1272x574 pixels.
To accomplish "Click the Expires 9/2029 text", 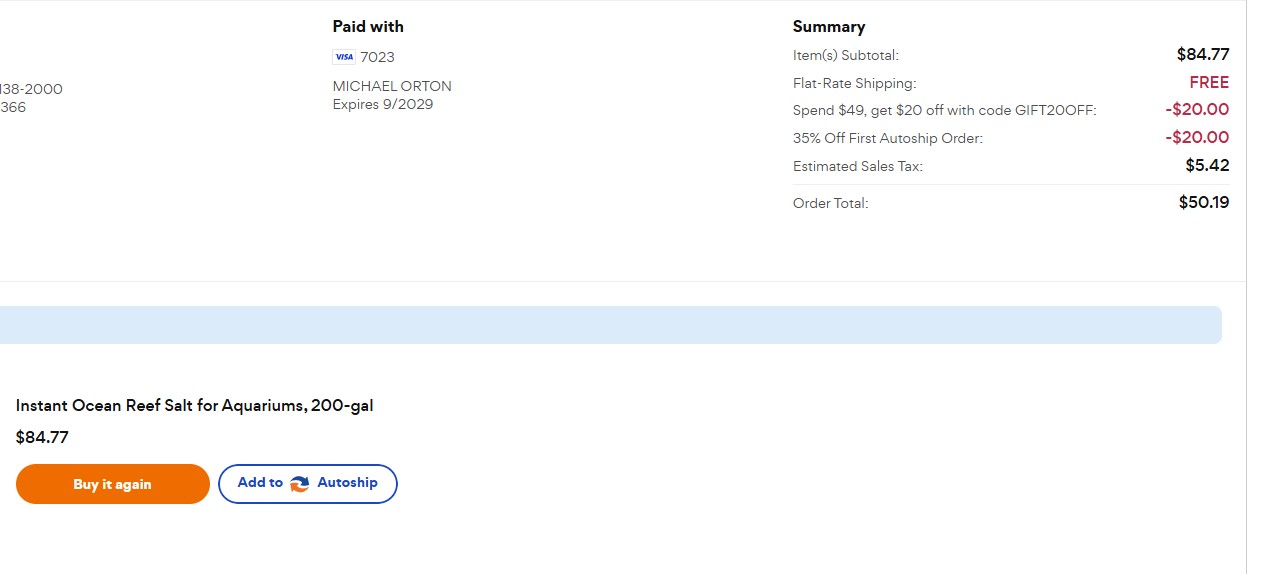I will (383, 104).
